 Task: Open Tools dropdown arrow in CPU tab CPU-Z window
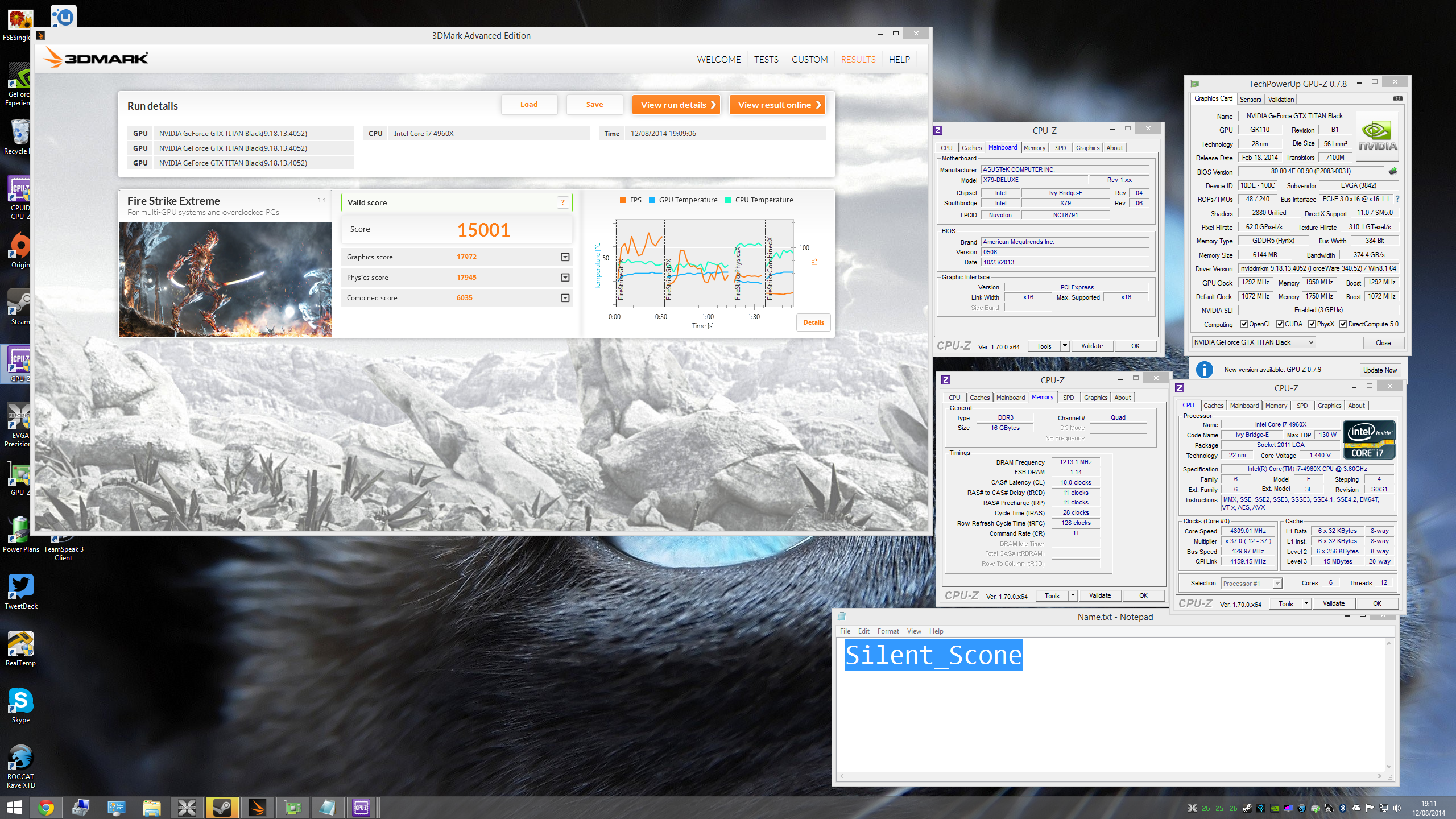[x=1306, y=603]
